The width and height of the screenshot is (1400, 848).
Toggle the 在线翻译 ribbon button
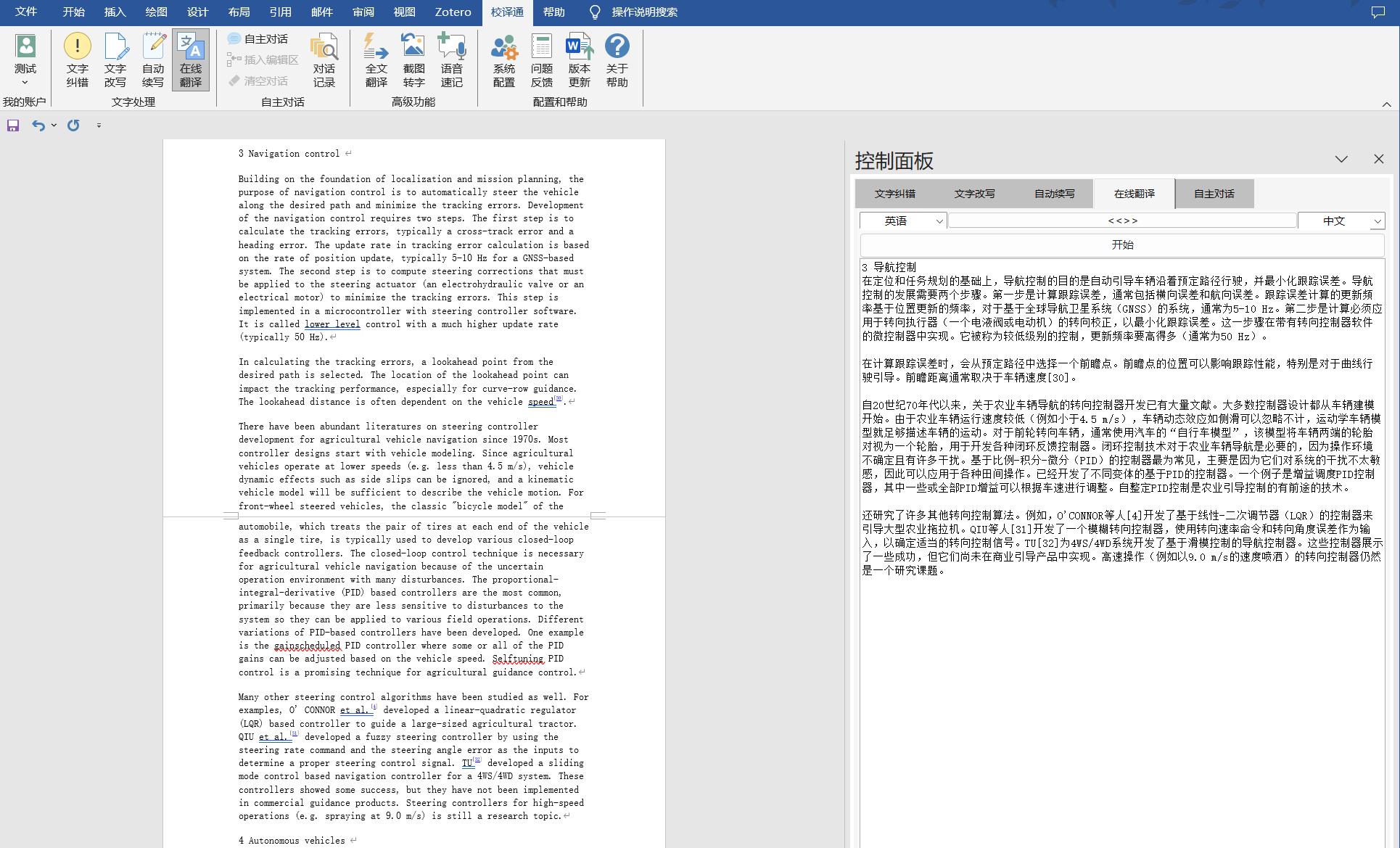point(191,60)
